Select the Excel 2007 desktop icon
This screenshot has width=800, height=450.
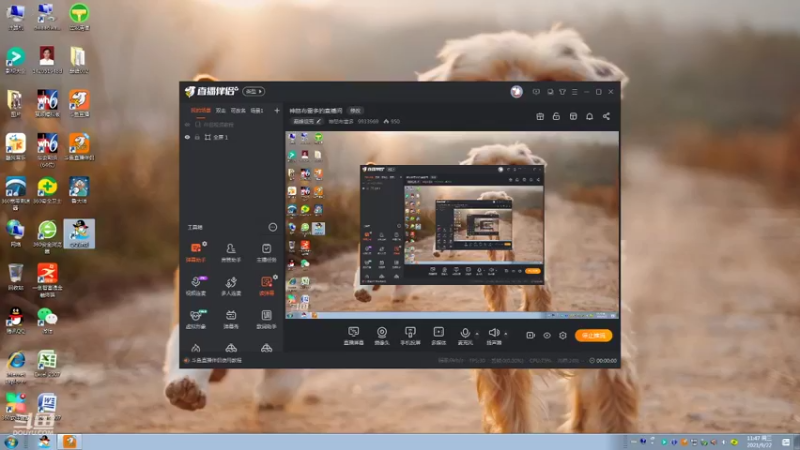click(47, 364)
